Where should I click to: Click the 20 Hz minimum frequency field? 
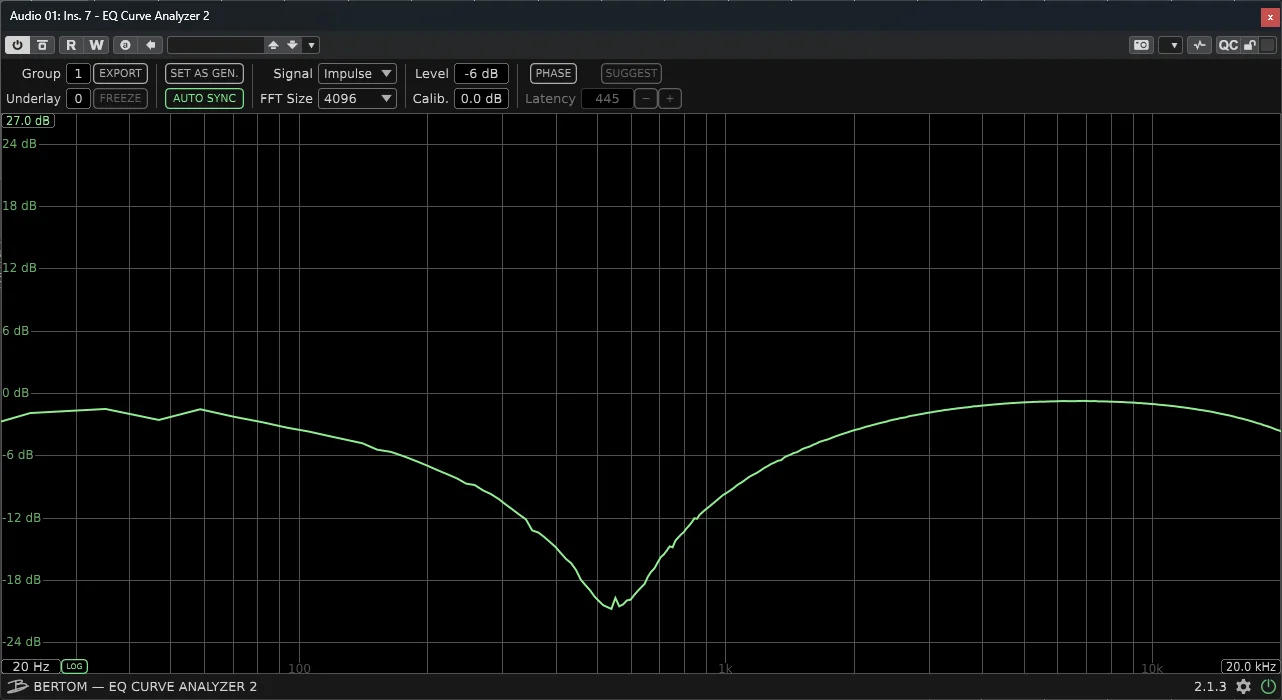pos(31,666)
